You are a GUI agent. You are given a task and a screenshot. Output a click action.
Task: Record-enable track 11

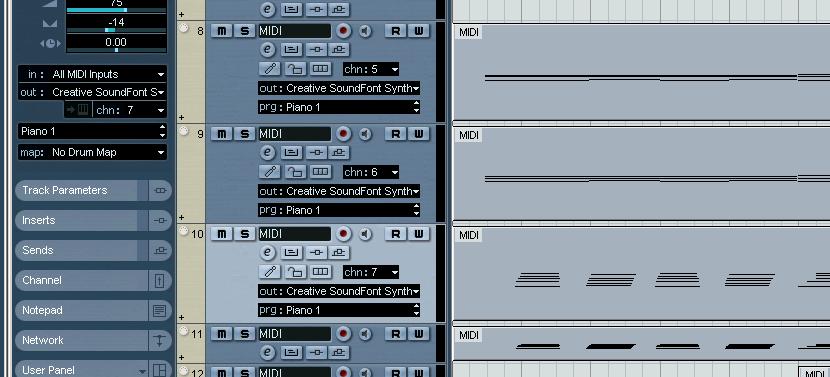point(344,334)
